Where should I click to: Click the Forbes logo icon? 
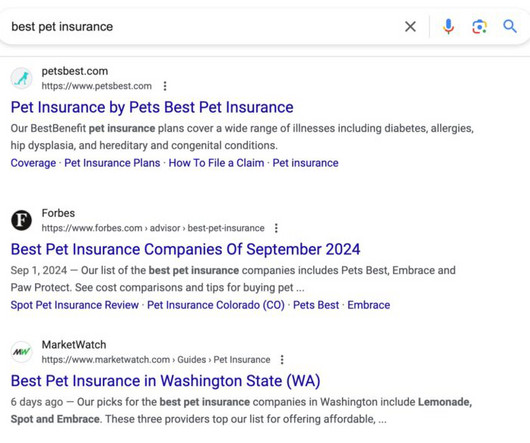point(22,220)
